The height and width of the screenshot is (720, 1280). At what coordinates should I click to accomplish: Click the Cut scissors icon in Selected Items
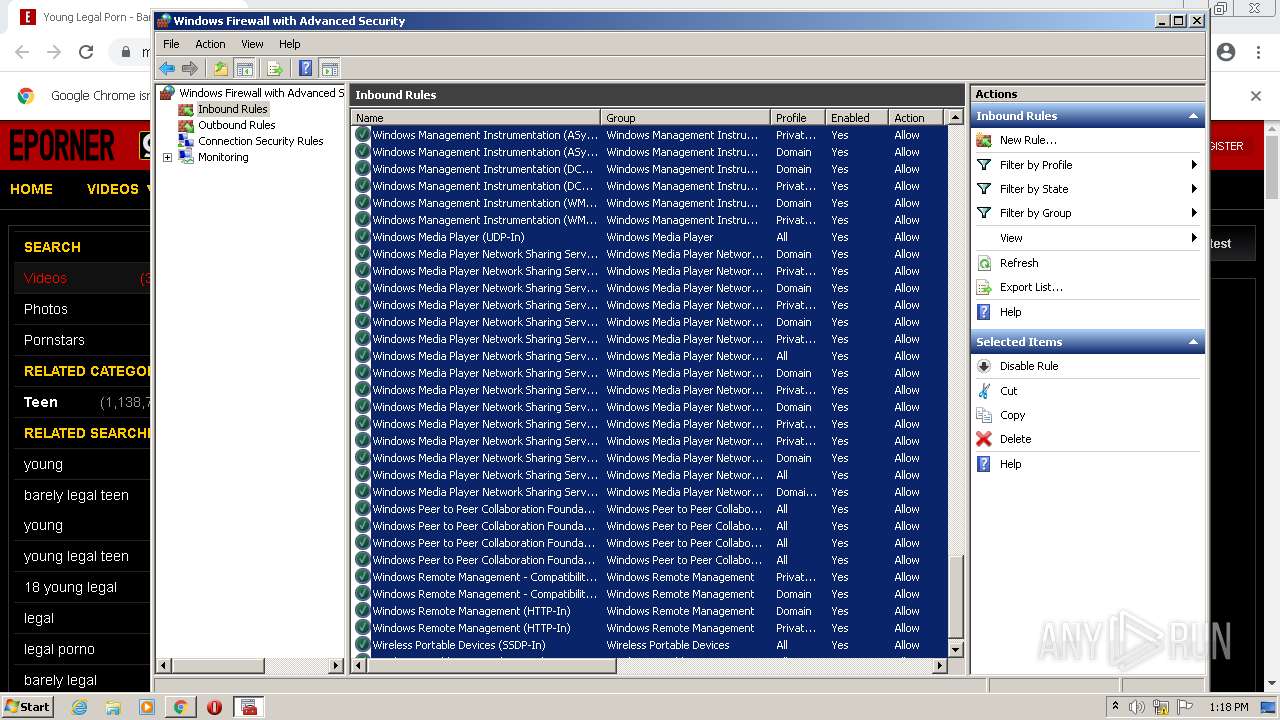point(984,391)
